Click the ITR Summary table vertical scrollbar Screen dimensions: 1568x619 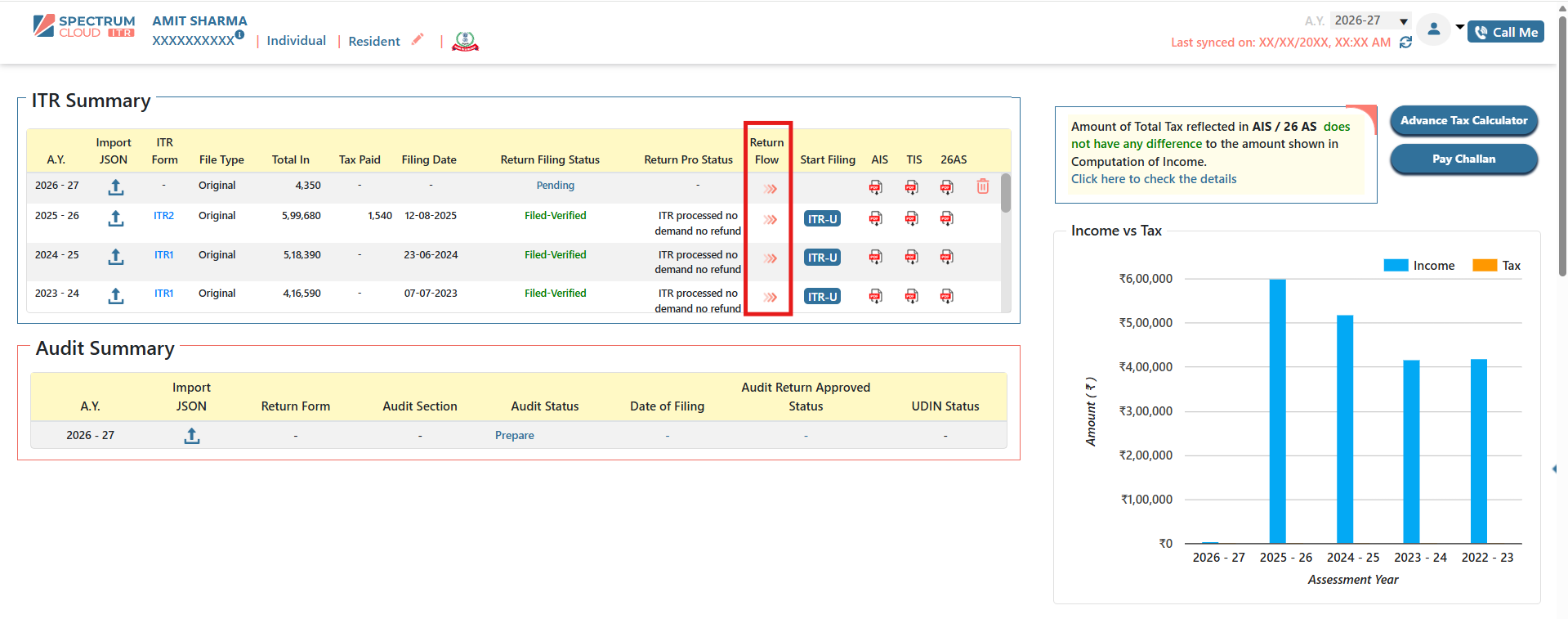(1006, 194)
